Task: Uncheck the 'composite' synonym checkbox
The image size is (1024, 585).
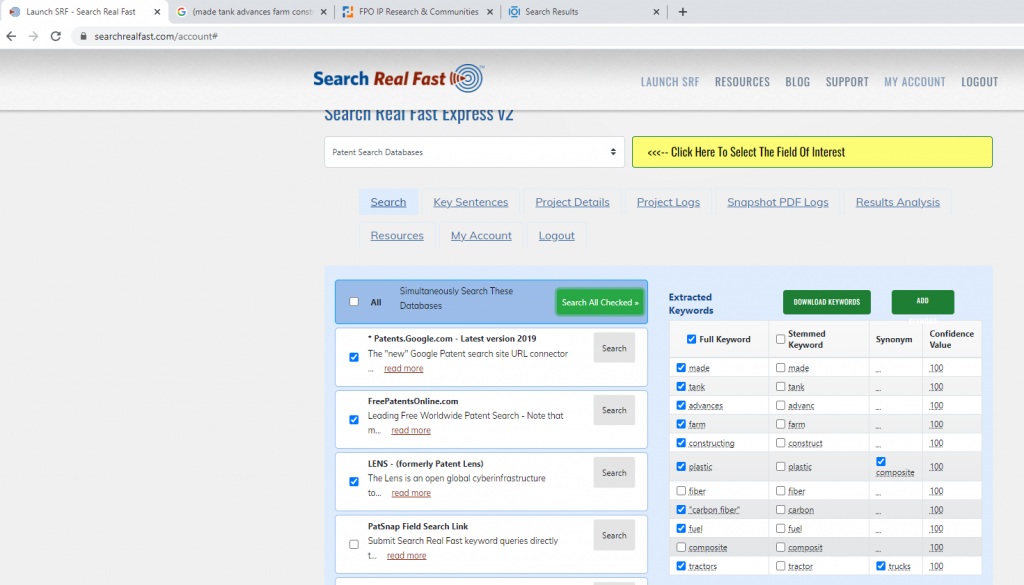Action: (881, 462)
